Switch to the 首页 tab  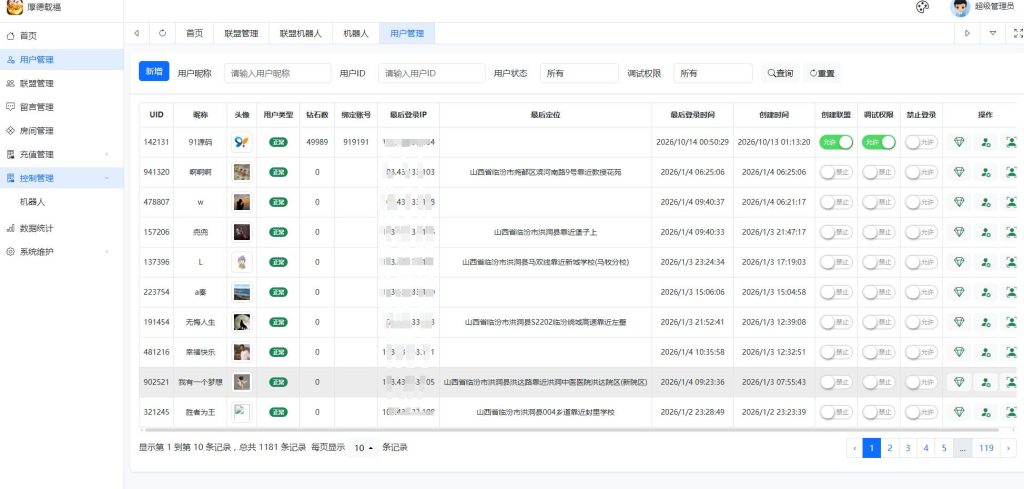click(195, 33)
